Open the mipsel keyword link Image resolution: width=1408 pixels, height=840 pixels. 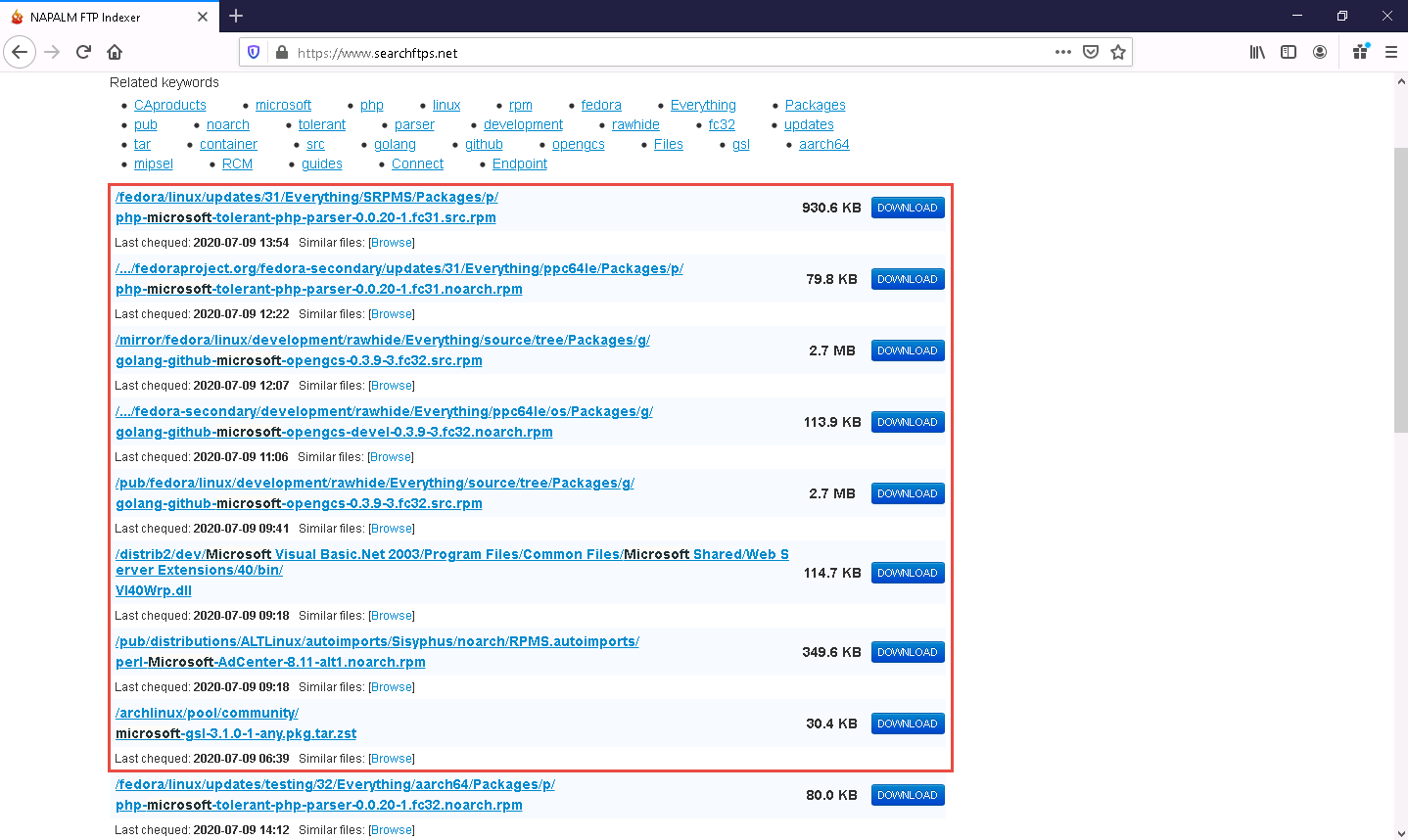154,163
